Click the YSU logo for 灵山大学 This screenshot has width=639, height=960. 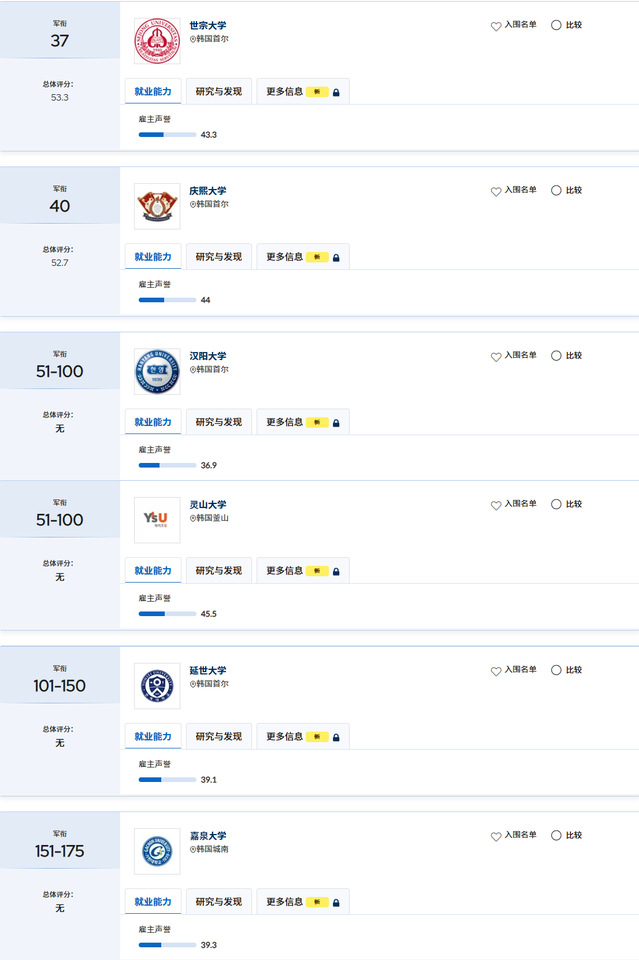[157, 520]
